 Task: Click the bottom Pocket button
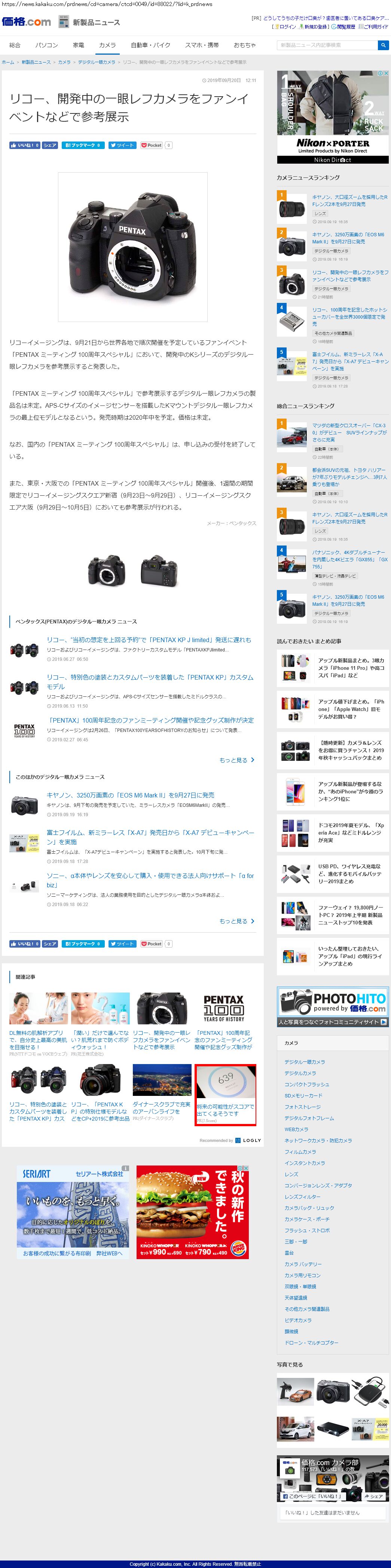pyautogui.click(x=152, y=944)
